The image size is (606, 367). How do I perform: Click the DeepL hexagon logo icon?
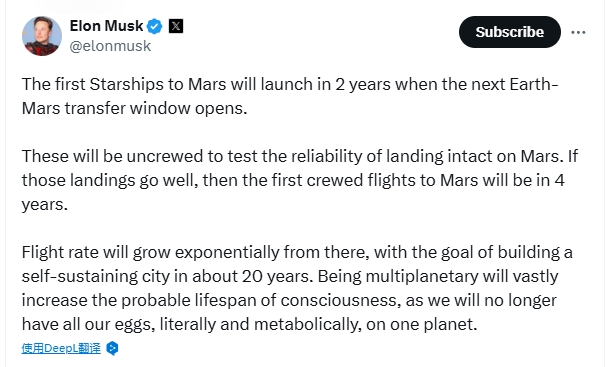[x=112, y=348]
